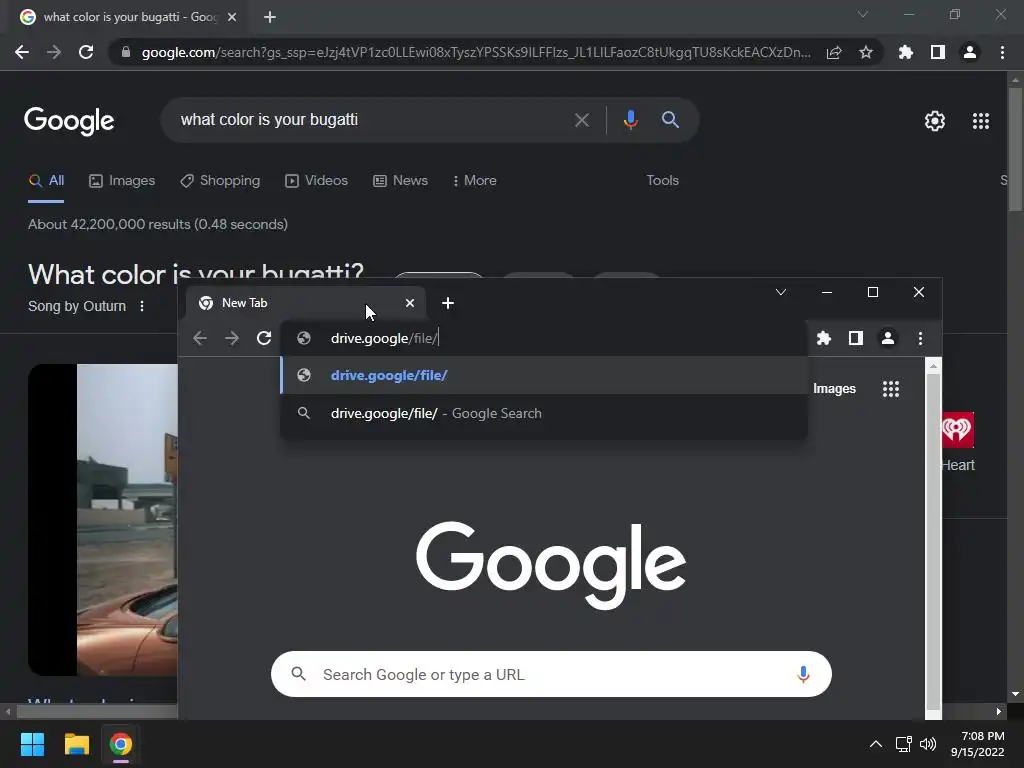1024x768 pixels.
Task: Open Google apps grid on results page
Action: point(981,121)
